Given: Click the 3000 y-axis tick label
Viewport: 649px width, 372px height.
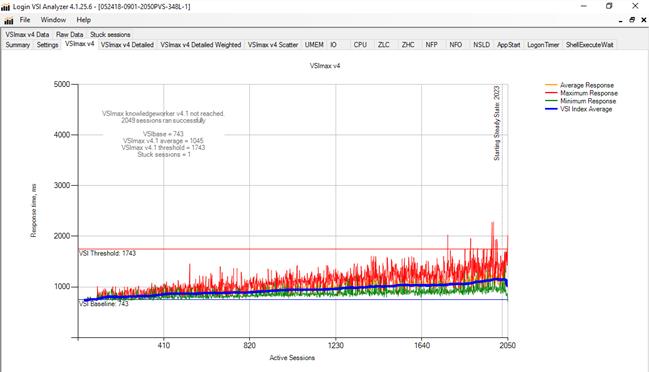Looking at the screenshot, I should pos(62,185).
